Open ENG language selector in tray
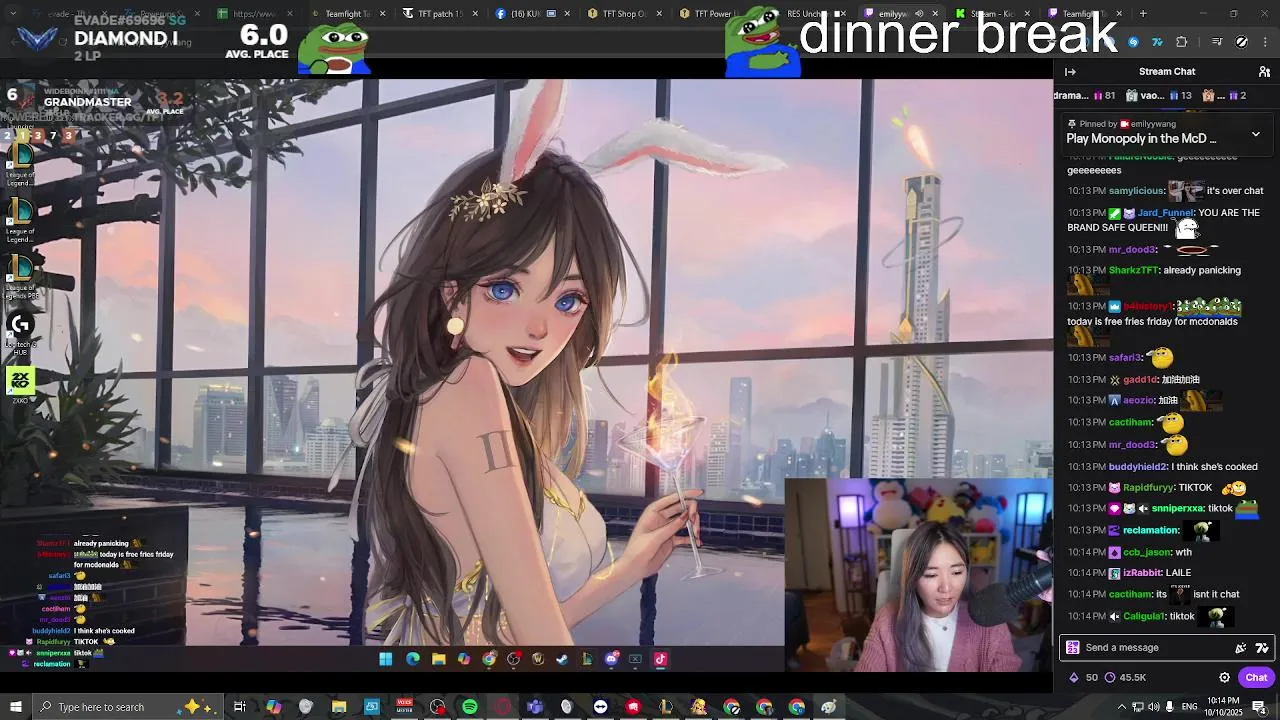This screenshot has width=1280, height=720. (x=1190, y=707)
